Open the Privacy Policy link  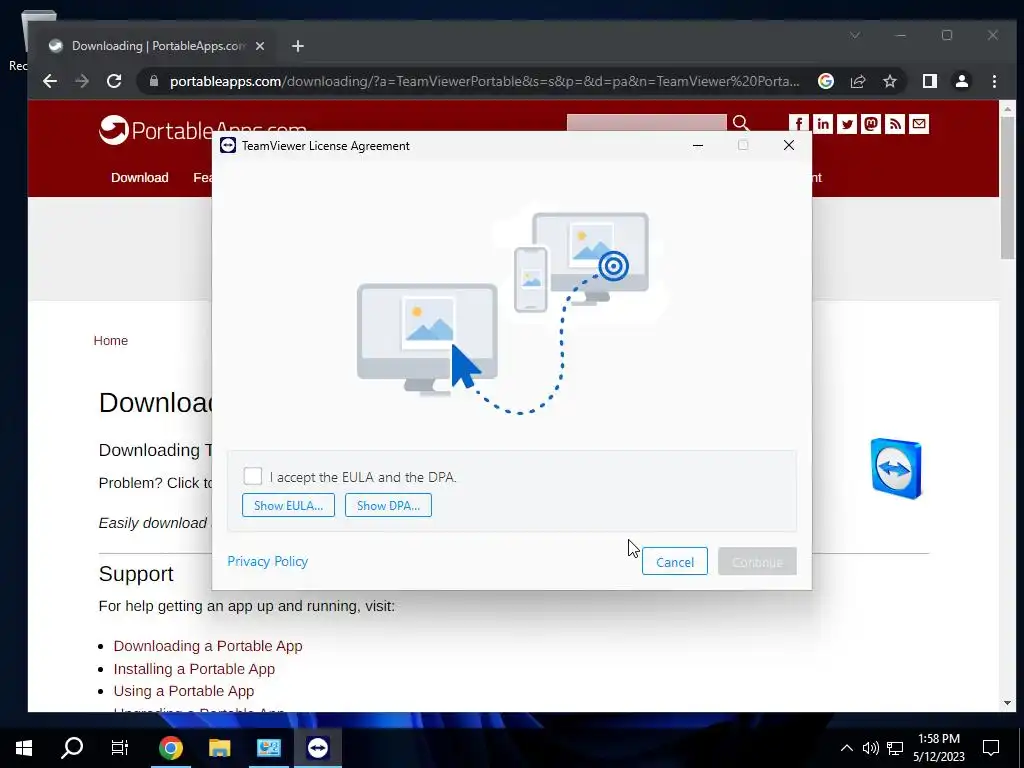[268, 561]
